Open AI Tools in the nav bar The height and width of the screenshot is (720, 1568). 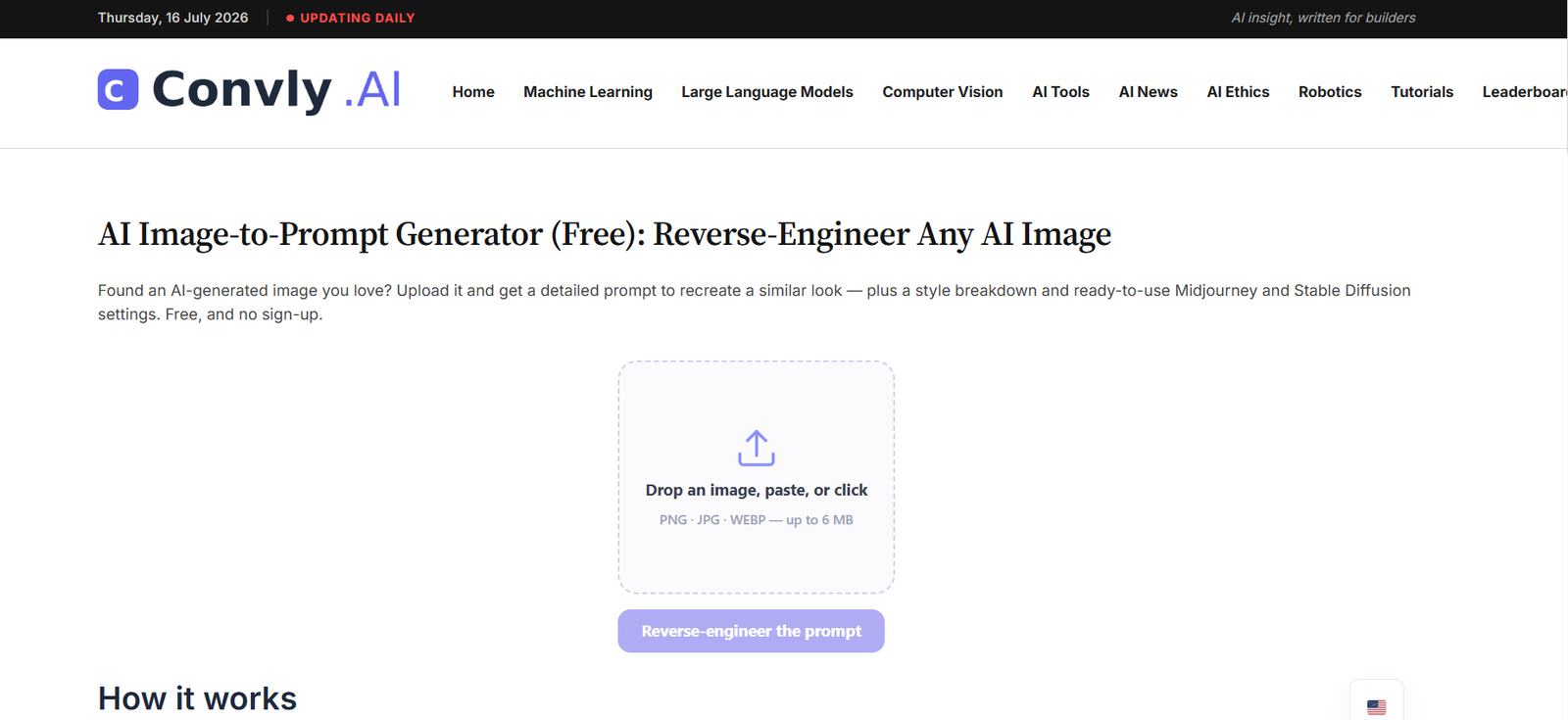coord(1060,92)
